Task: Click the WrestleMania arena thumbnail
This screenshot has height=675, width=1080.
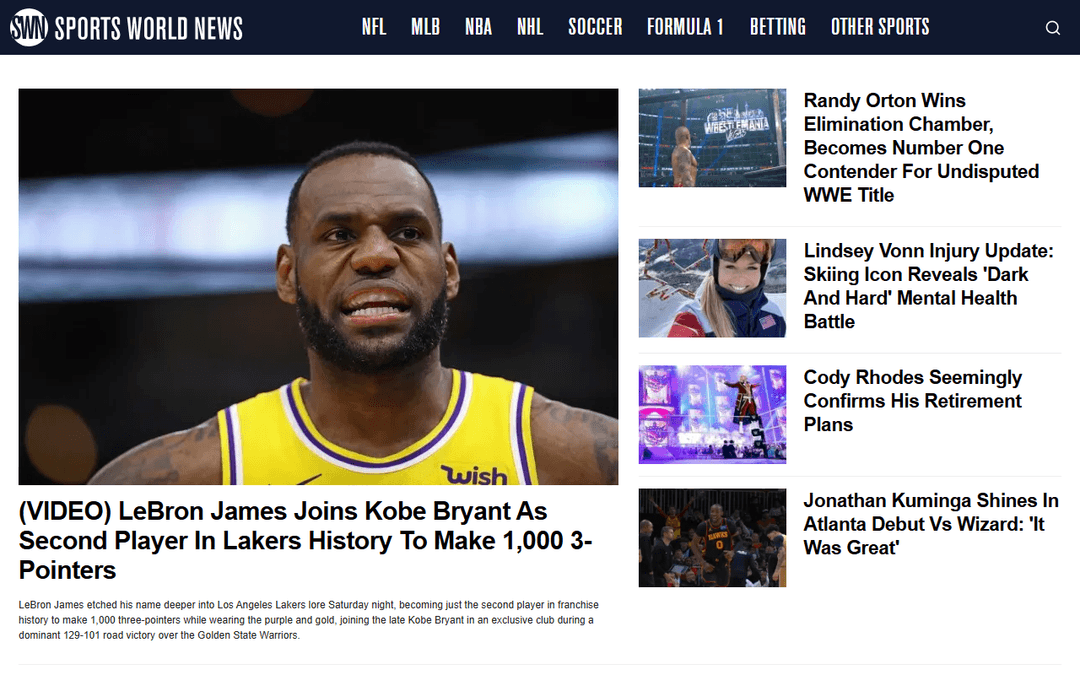Action: (x=712, y=138)
